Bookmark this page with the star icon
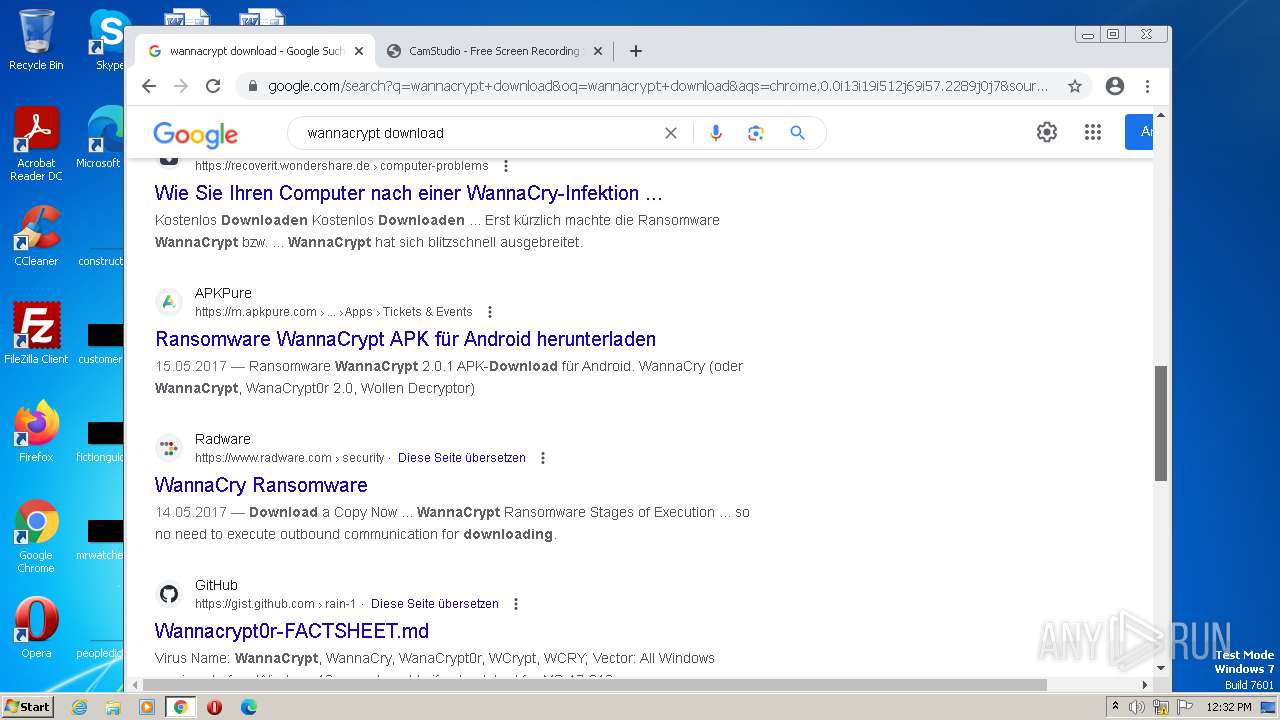Screen dimensions: 1280x720 pyautogui.click(x=1075, y=86)
